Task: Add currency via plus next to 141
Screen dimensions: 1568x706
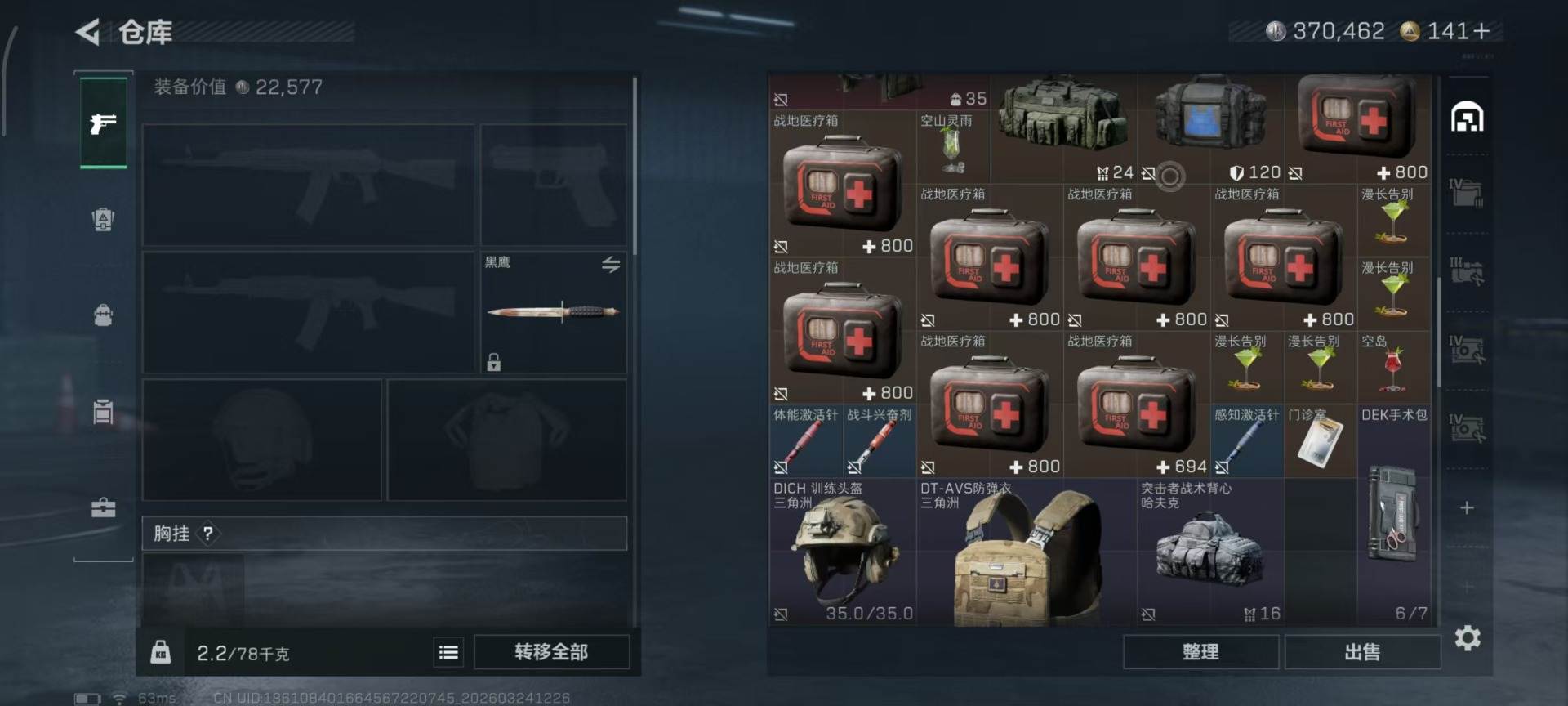Action: tap(1481, 31)
